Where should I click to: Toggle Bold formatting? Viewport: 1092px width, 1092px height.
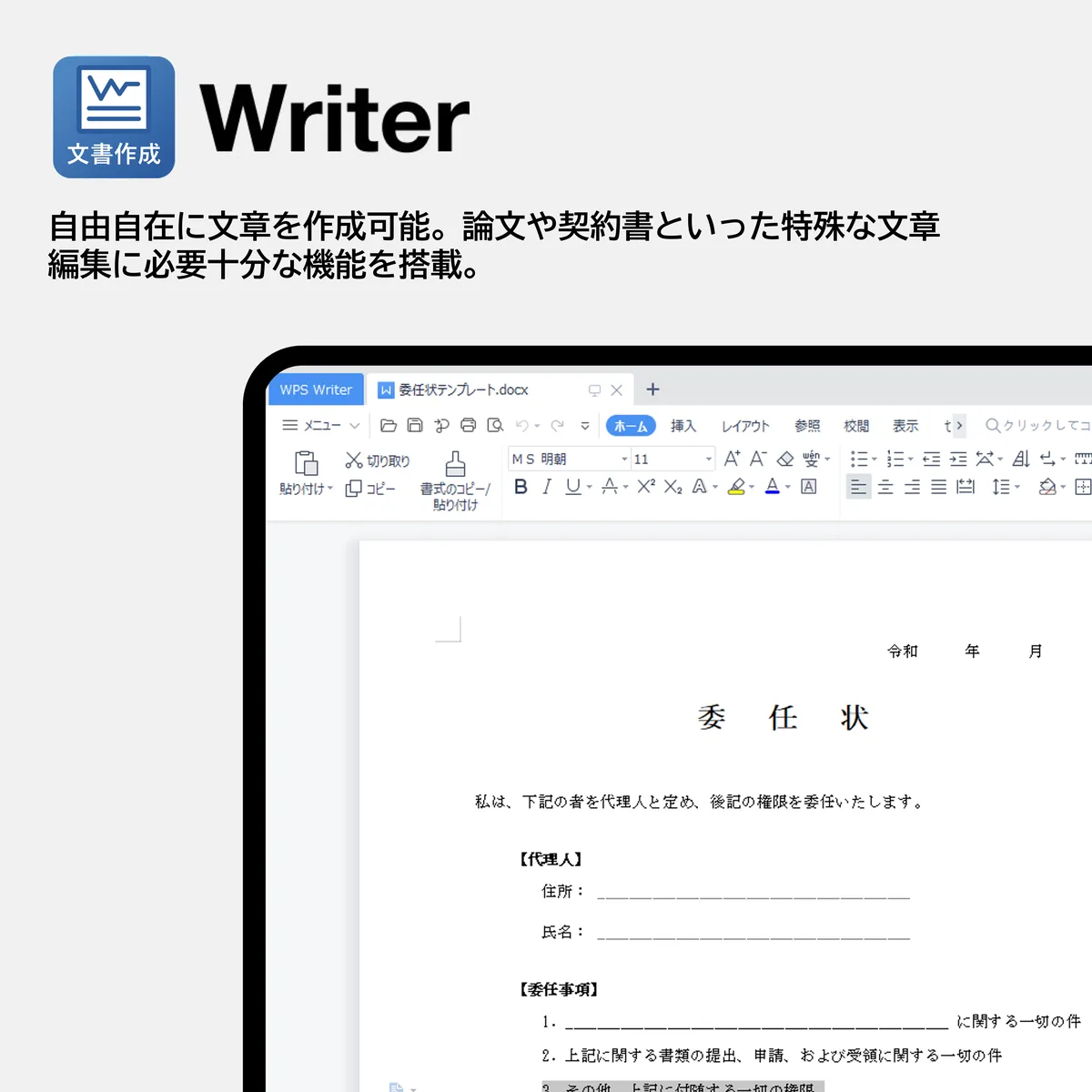521,487
